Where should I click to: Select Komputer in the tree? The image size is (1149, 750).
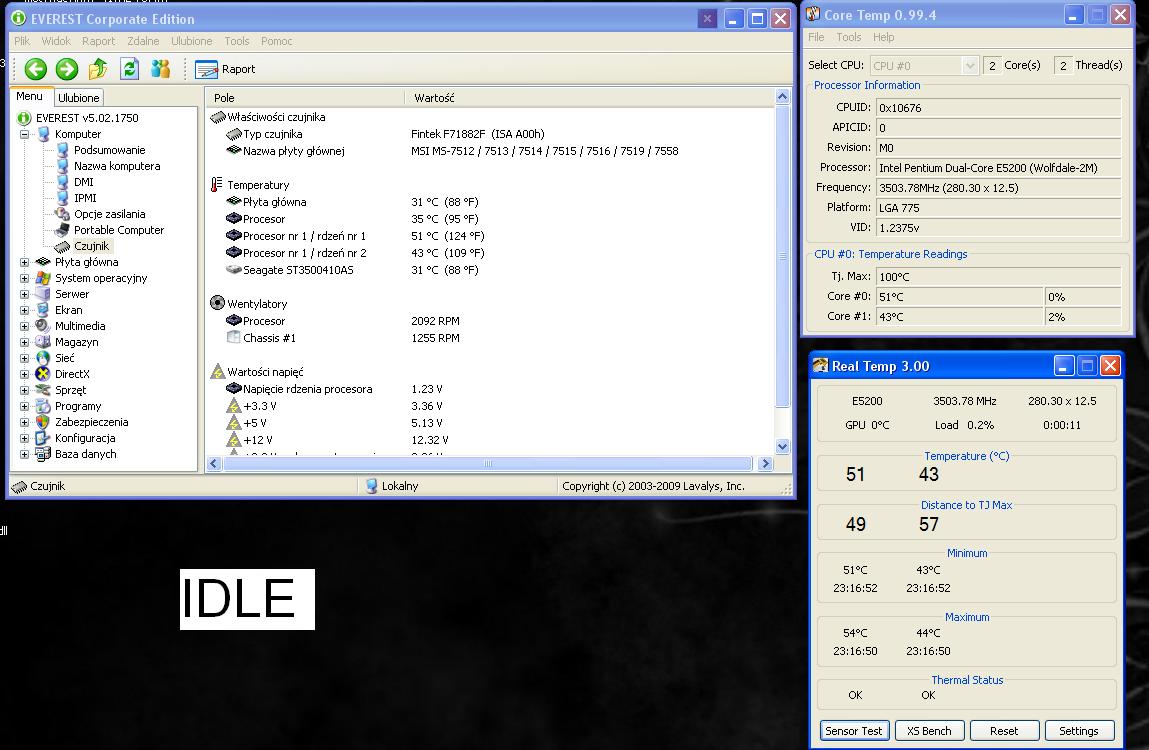(x=78, y=134)
